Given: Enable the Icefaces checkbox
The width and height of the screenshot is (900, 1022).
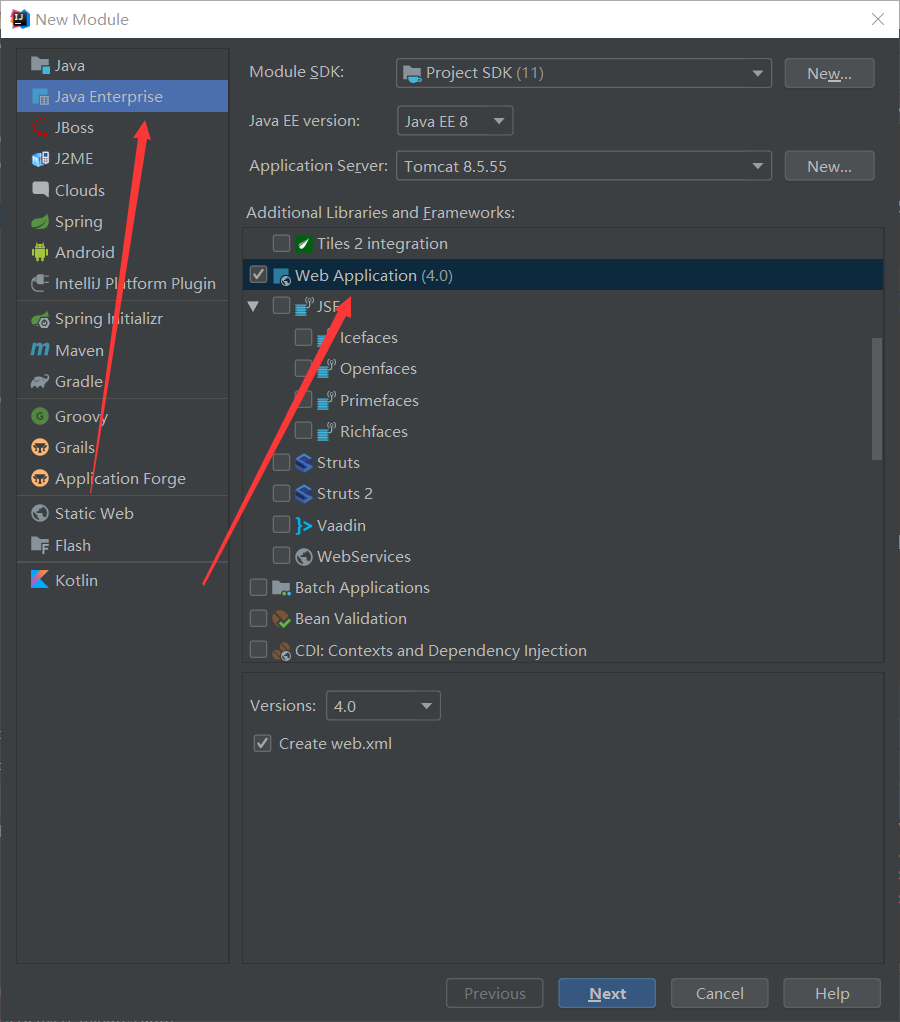Looking at the screenshot, I should pos(304,337).
